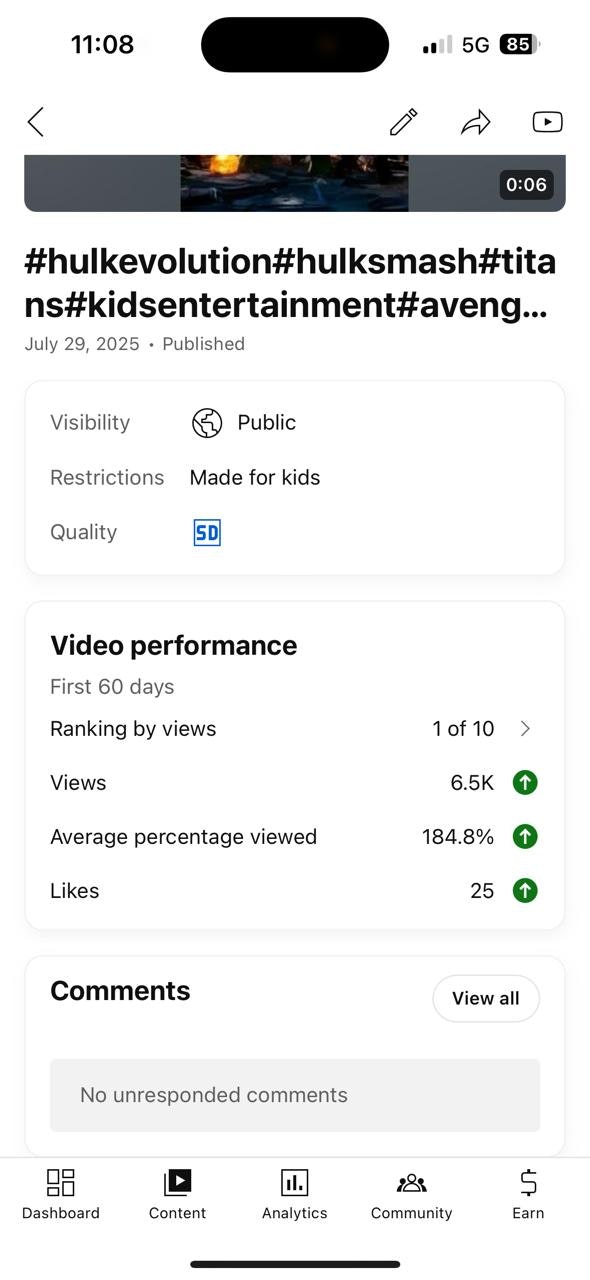Select the Dashboard icon in bottom navigation
Viewport: 590px width, 1280px height.
[60, 1182]
